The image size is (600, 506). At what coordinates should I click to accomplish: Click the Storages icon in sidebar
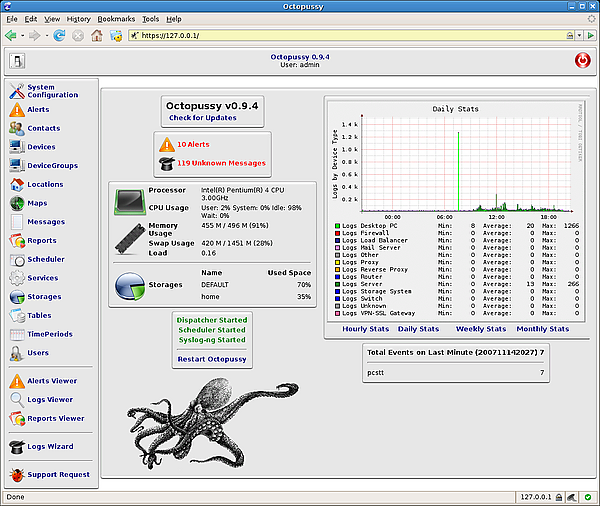(17, 297)
